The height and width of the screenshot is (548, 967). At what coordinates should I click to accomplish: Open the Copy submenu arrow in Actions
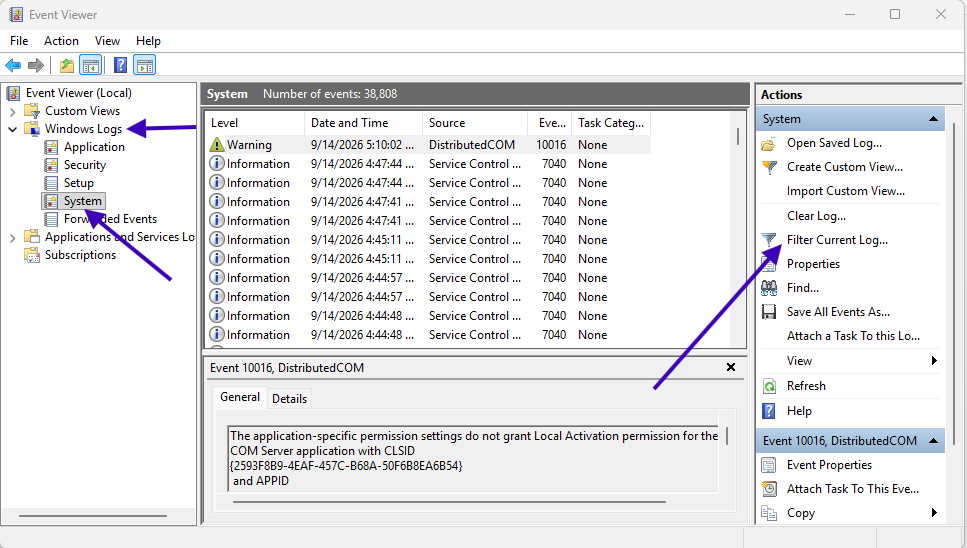(x=934, y=512)
